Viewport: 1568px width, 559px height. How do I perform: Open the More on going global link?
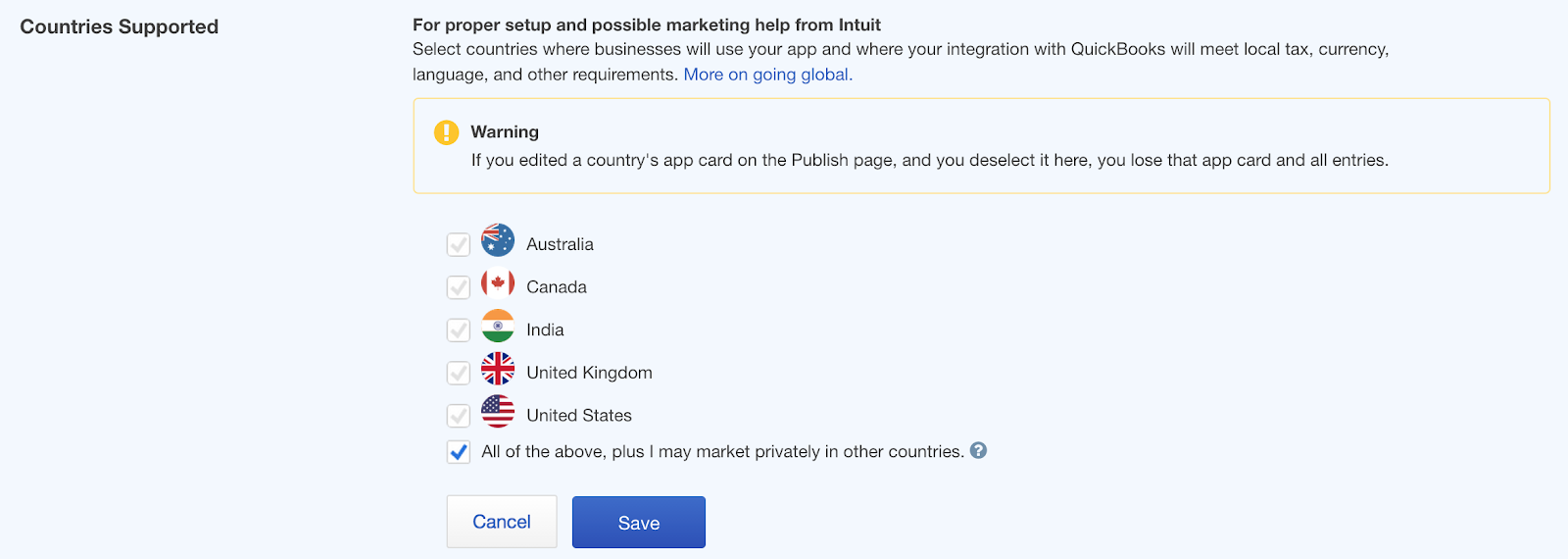coord(768,75)
